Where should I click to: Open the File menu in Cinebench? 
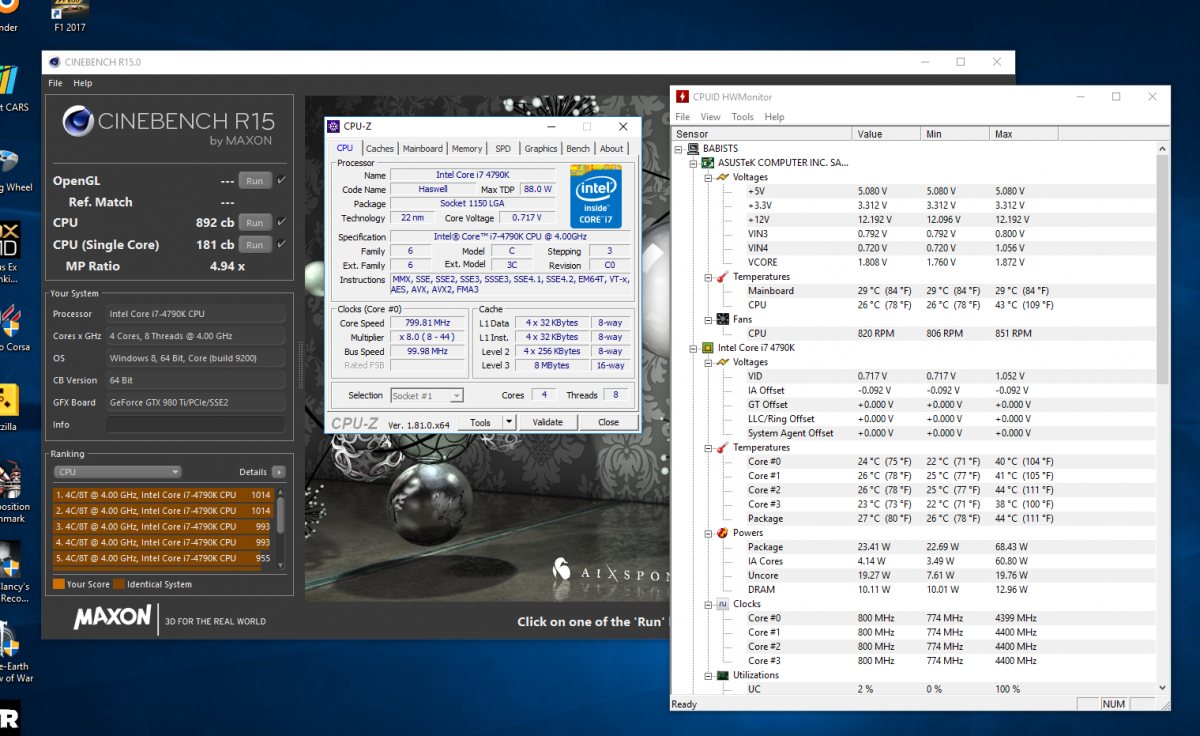point(55,83)
